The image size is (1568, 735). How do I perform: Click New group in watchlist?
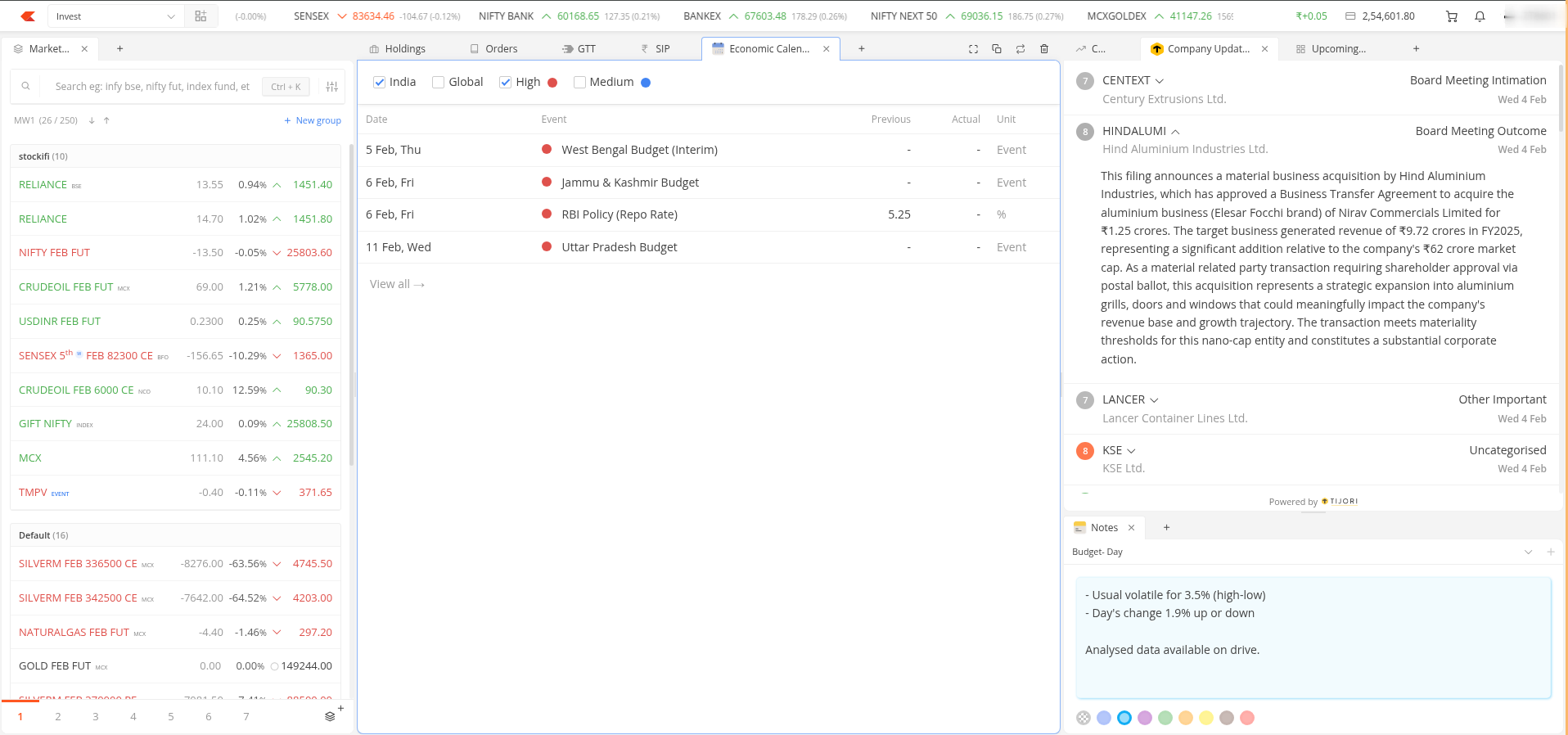313,120
